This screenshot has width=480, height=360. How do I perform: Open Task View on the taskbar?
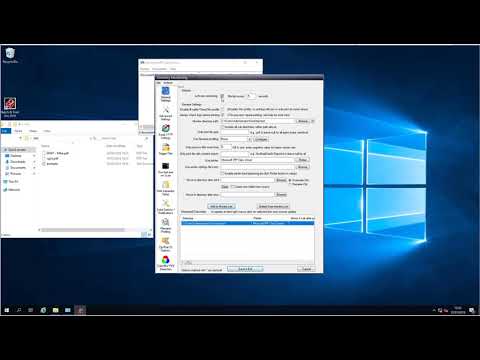click(31, 310)
